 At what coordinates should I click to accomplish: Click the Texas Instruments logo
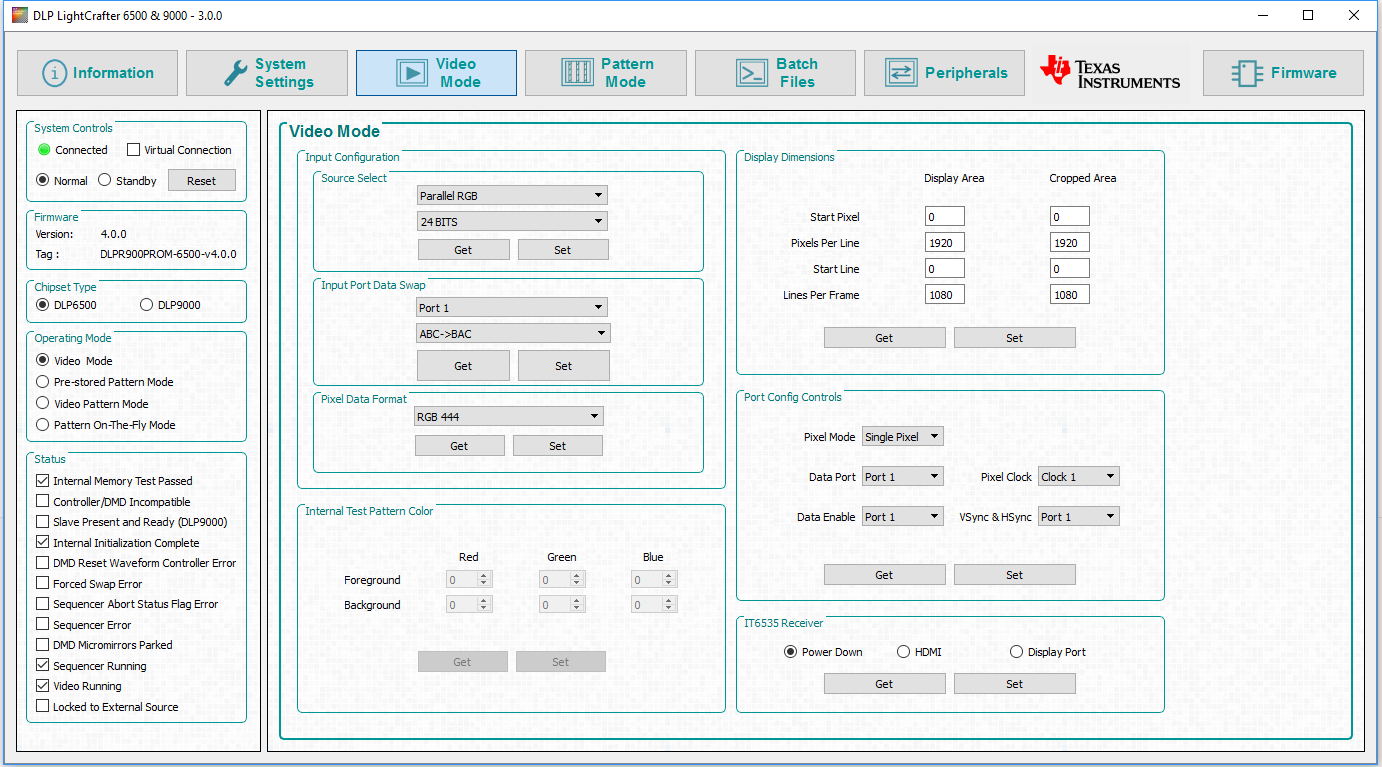point(1110,73)
